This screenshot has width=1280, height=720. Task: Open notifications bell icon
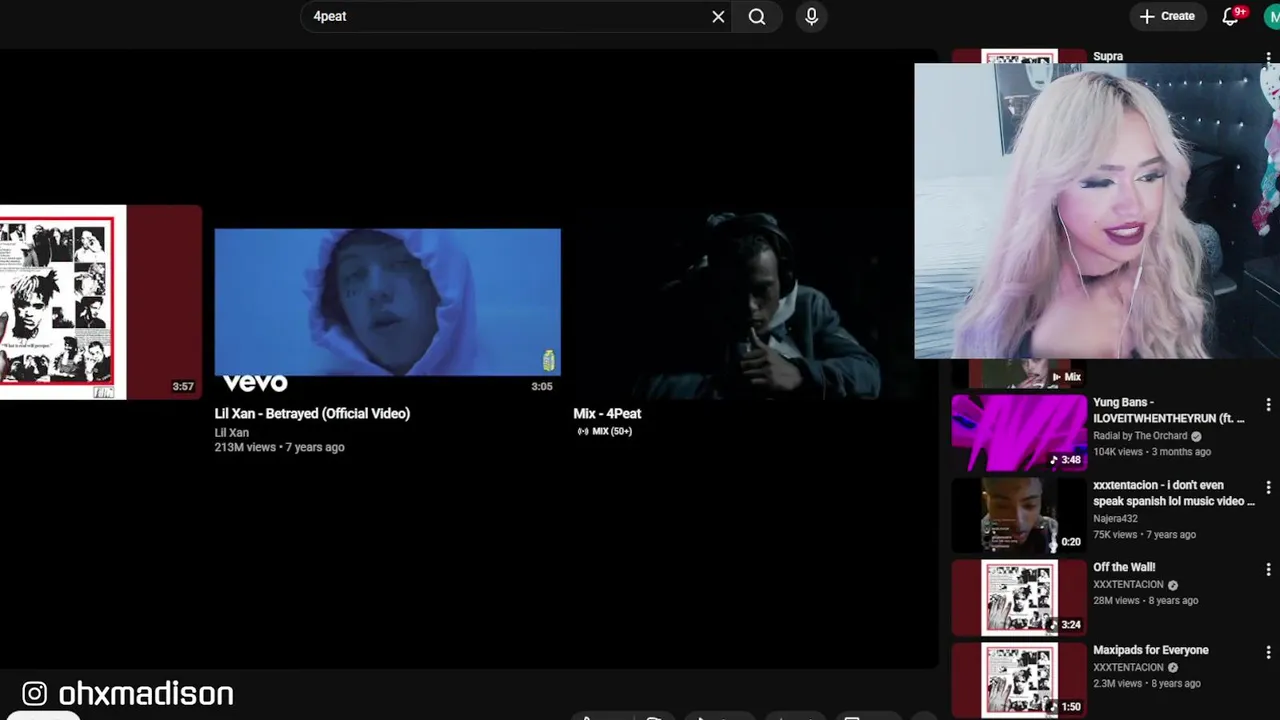click(x=1231, y=16)
